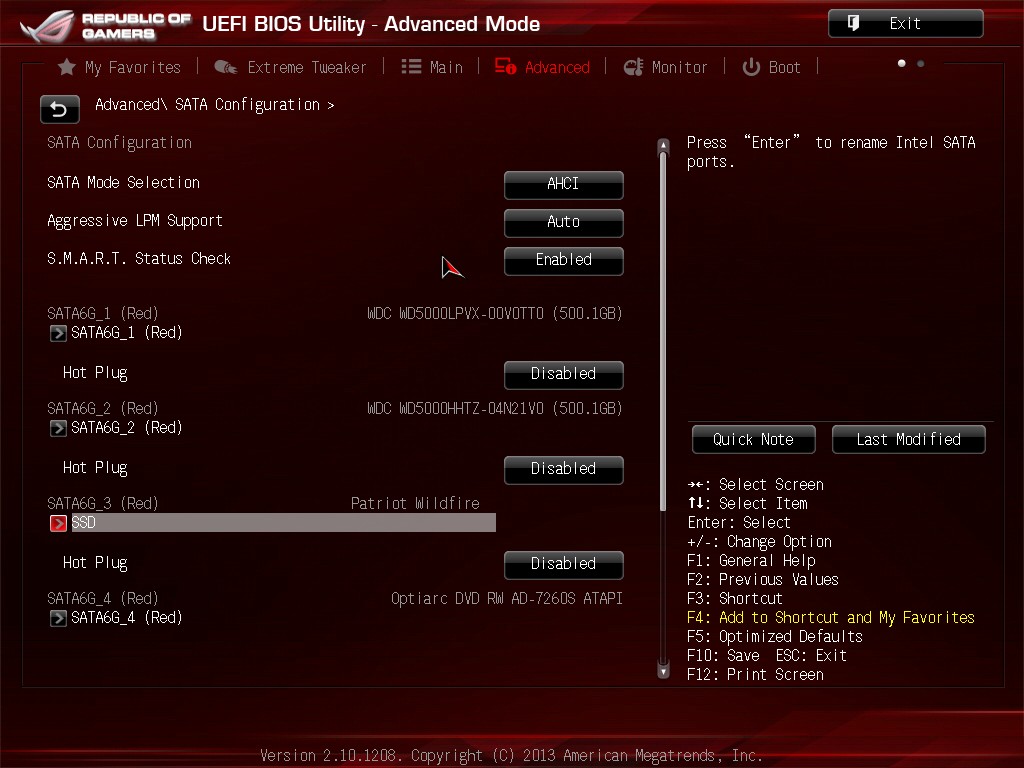
Task: Open the My Favorites tab
Action: [x=120, y=67]
